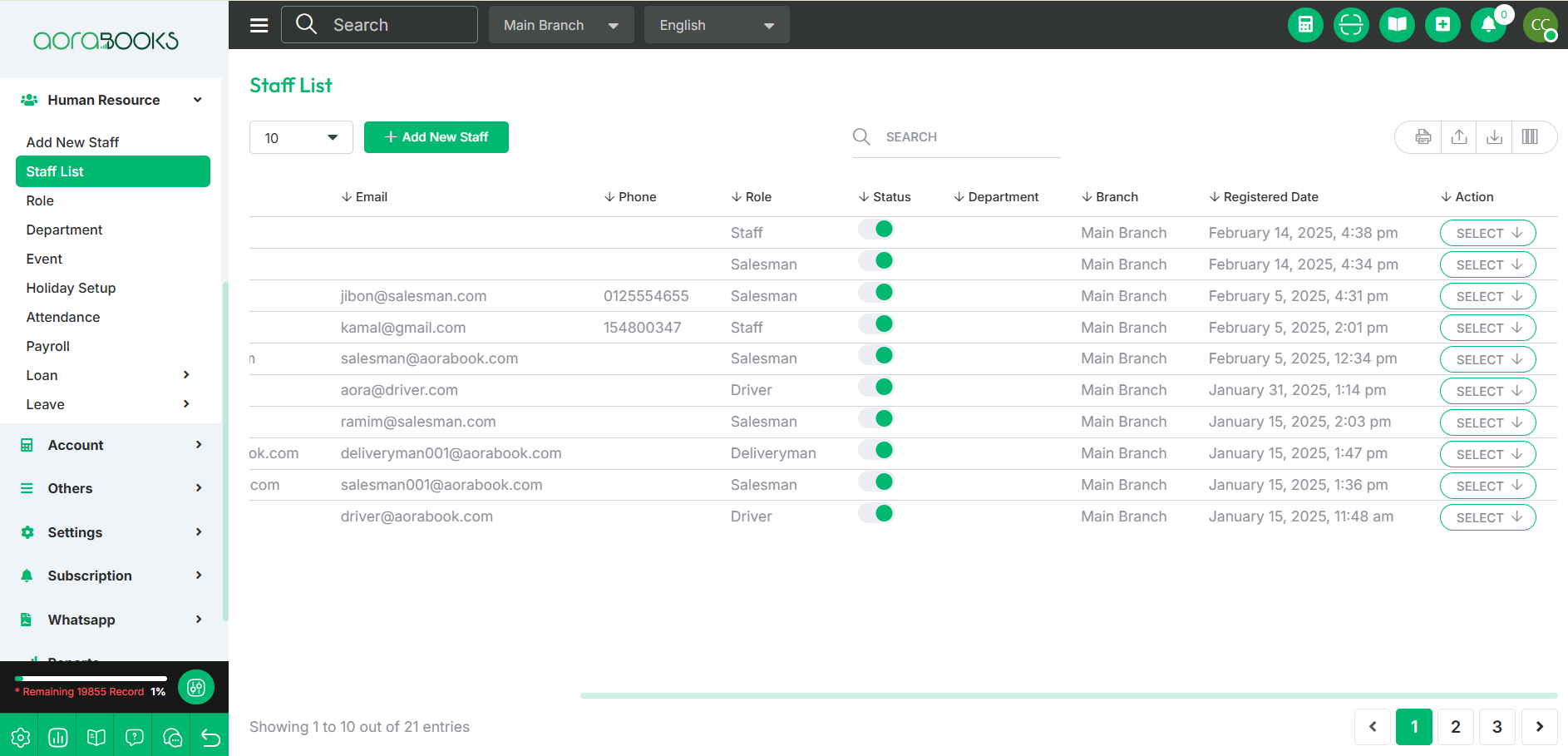
Task: Open the user avatar menu
Action: 1541,25
